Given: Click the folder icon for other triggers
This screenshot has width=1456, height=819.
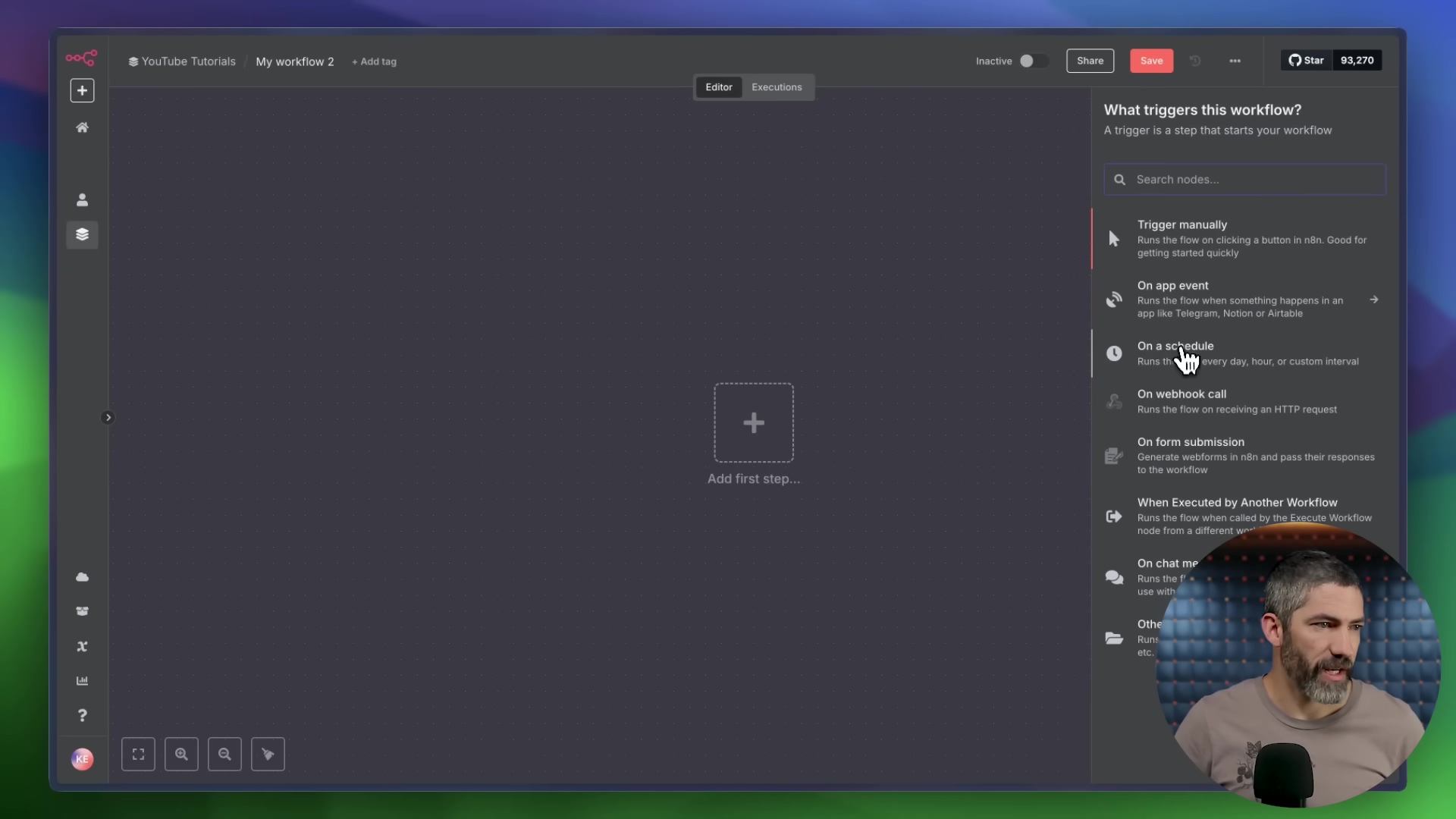Looking at the screenshot, I should pyautogui.click(x=1114, y=638).
